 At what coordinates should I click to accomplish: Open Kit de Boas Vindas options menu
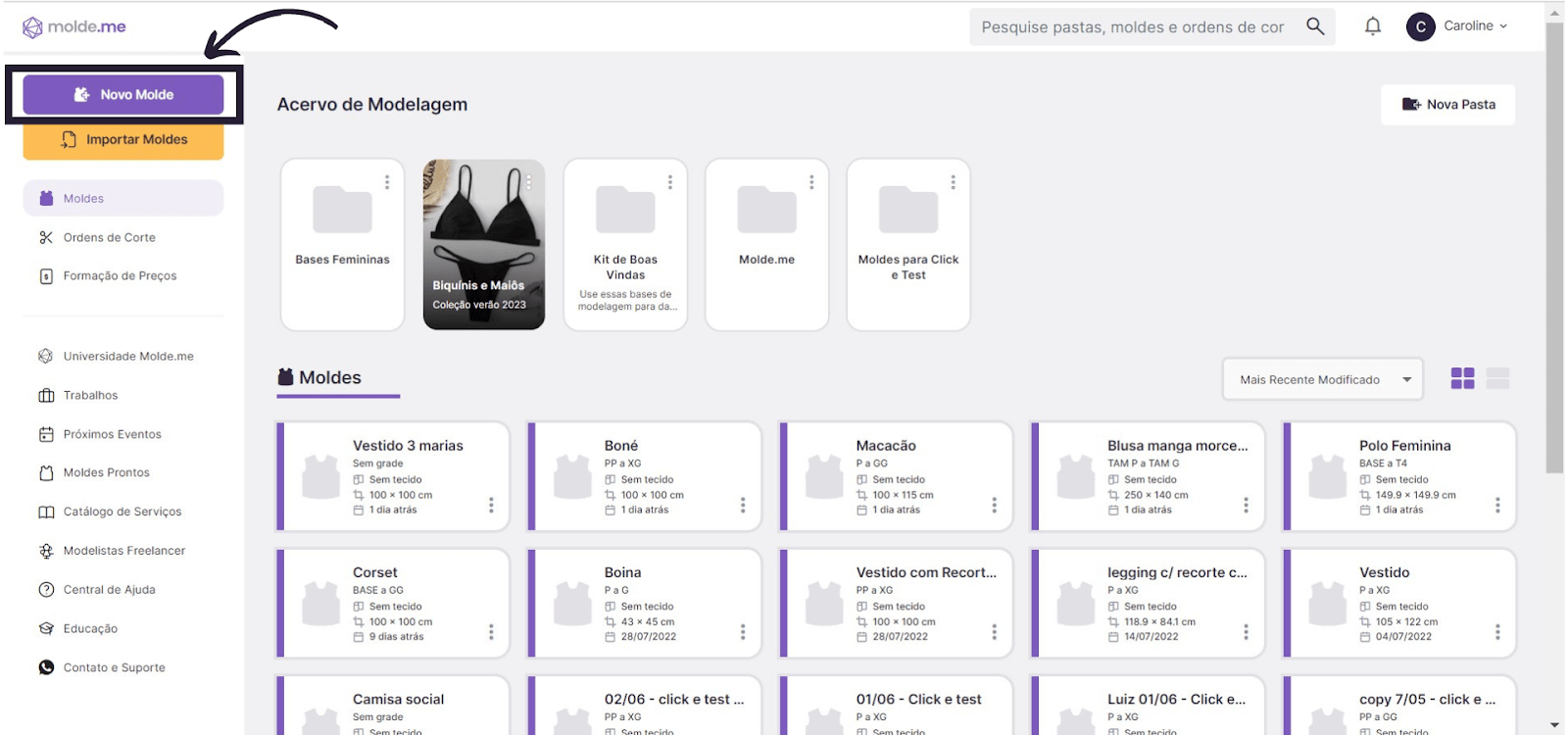tap(670, 182)
